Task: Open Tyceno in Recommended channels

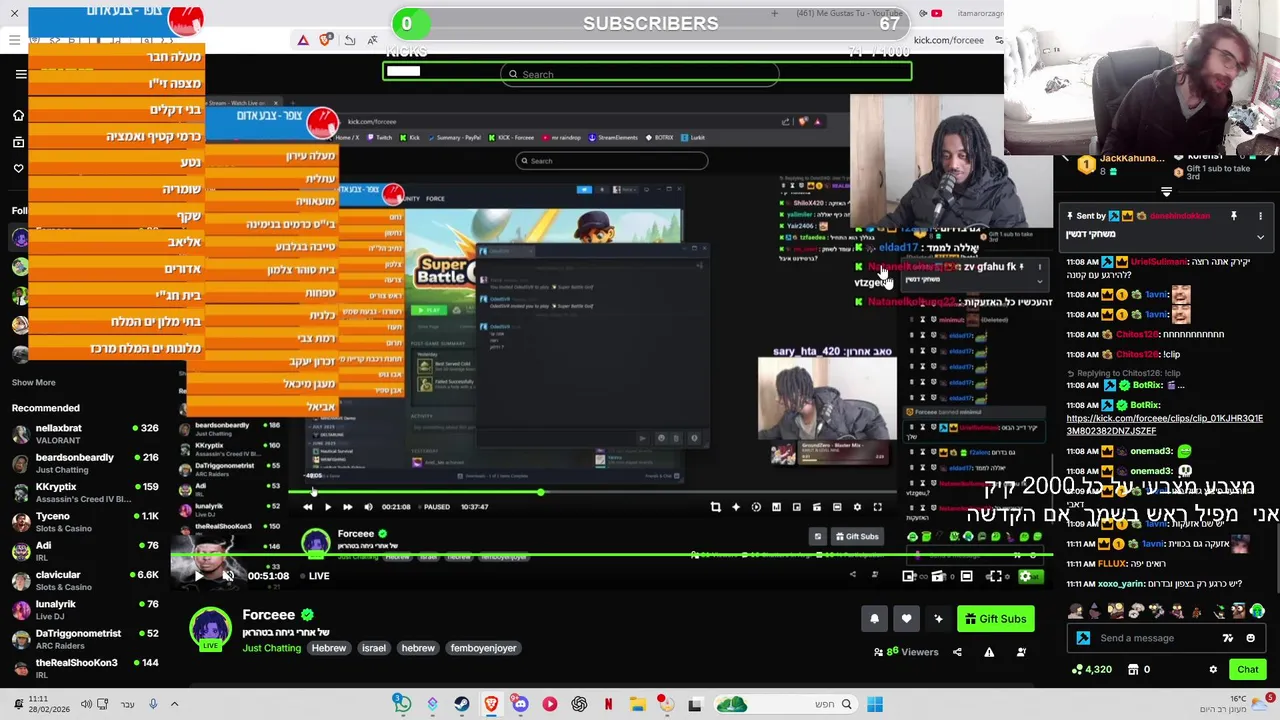Action: pyautogui.click(x=85, y=522)
